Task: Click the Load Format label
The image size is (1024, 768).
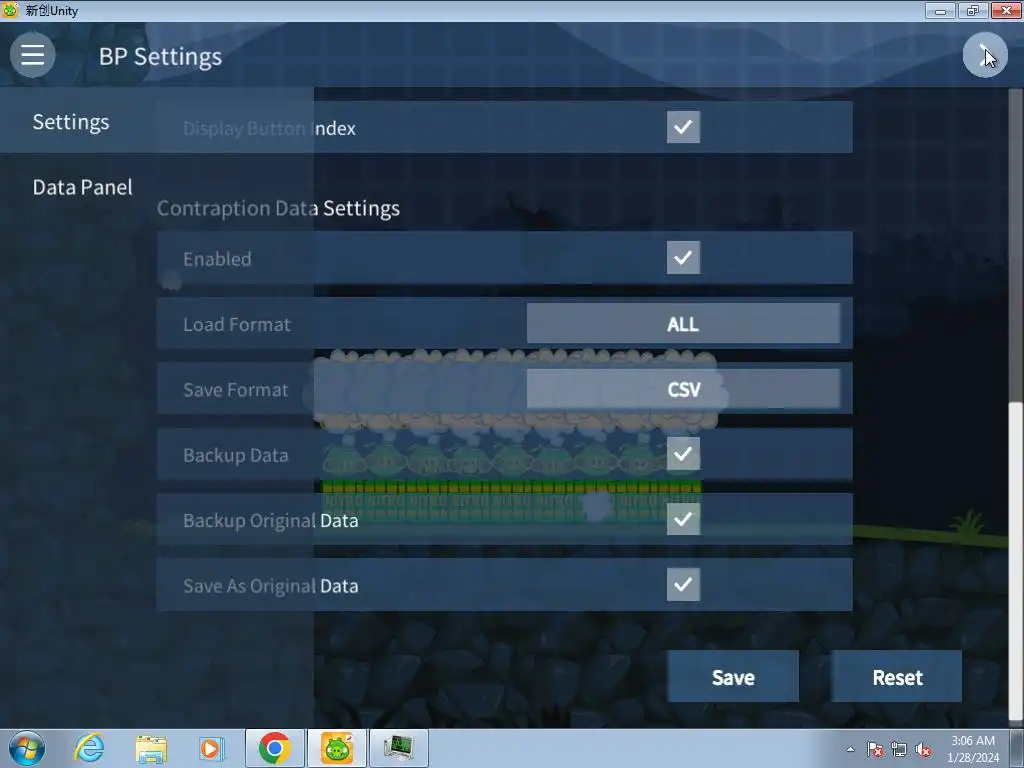Action: click(236, 324)
